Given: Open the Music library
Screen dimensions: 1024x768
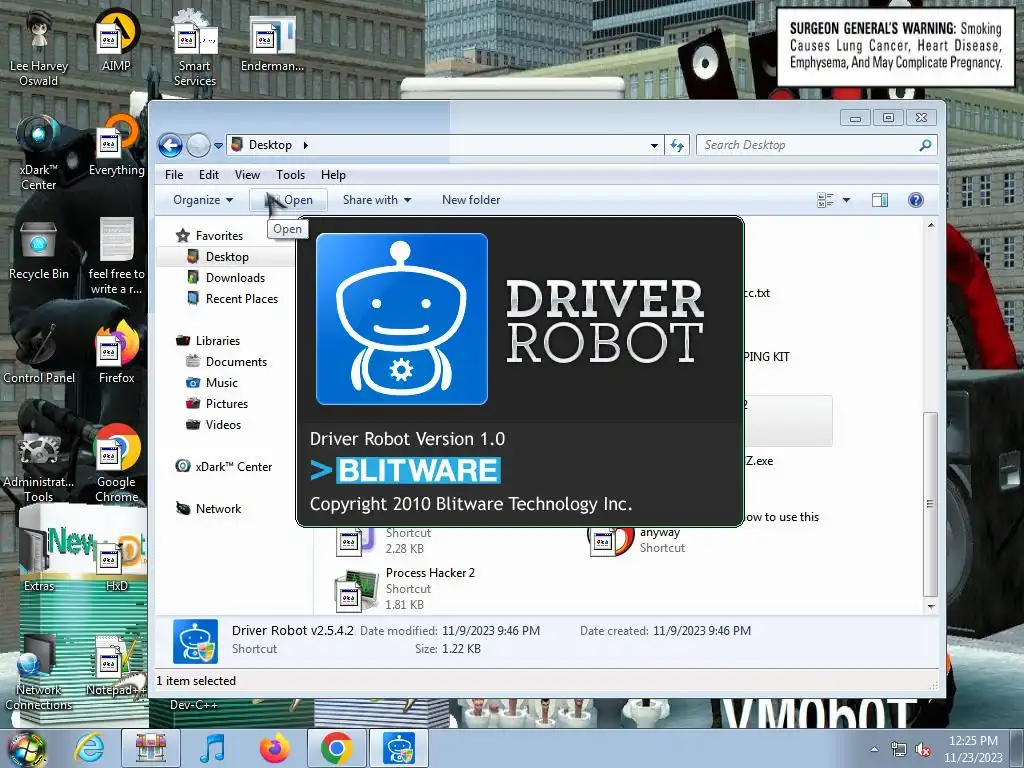Looking at the screenshot, I should click(212, 383).
